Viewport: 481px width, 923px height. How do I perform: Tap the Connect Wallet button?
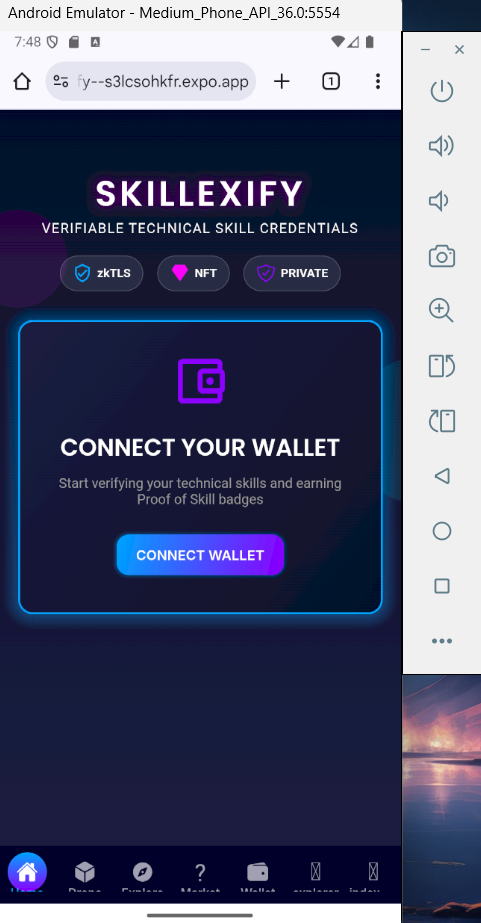pos(200,555)
